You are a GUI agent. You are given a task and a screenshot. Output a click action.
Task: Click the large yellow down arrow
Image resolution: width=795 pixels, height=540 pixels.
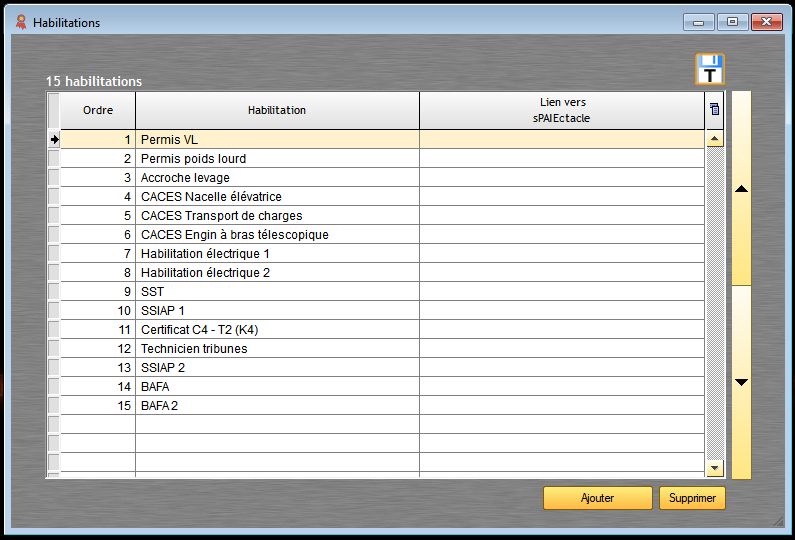coord(741,382)
